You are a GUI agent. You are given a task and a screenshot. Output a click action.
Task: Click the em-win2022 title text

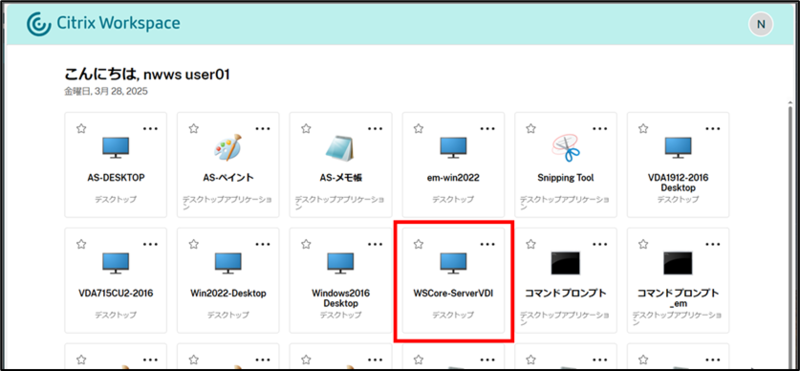point(453,178)
